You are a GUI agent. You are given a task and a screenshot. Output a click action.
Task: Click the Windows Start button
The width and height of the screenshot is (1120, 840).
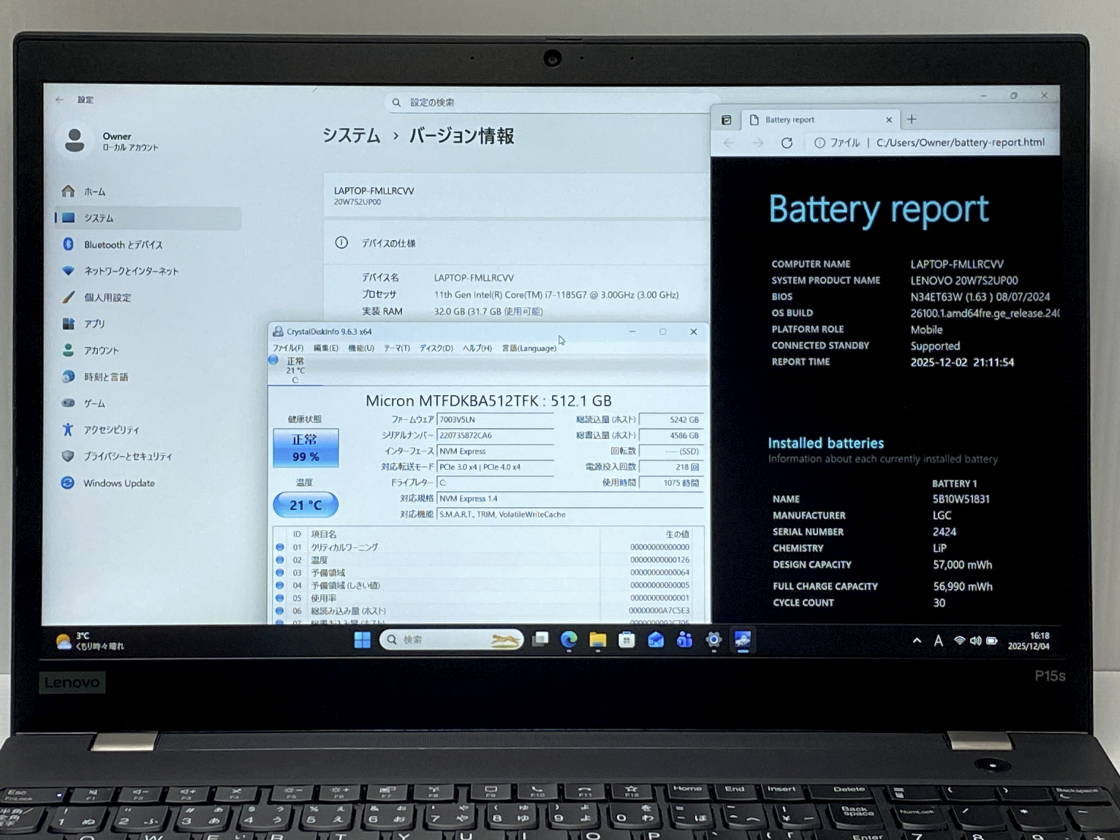(362, 640)
